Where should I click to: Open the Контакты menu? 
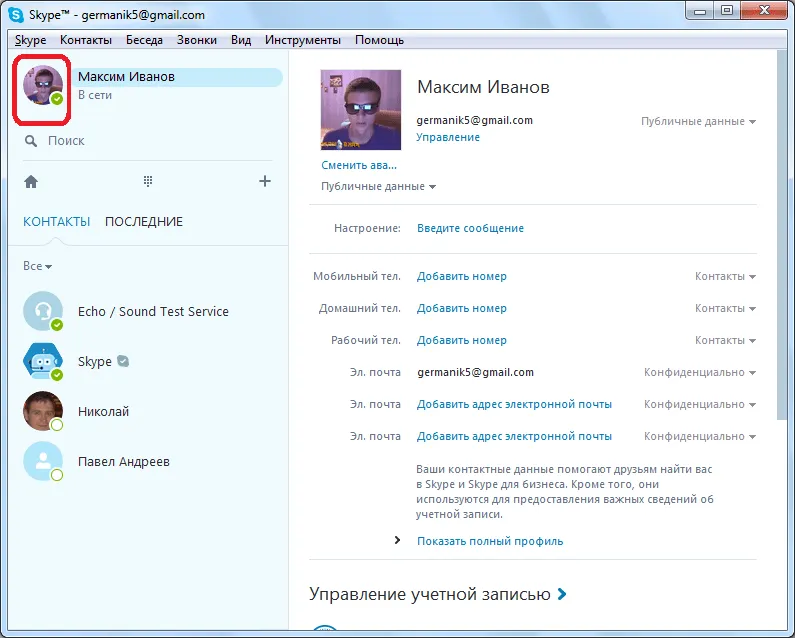click(86, 40)
